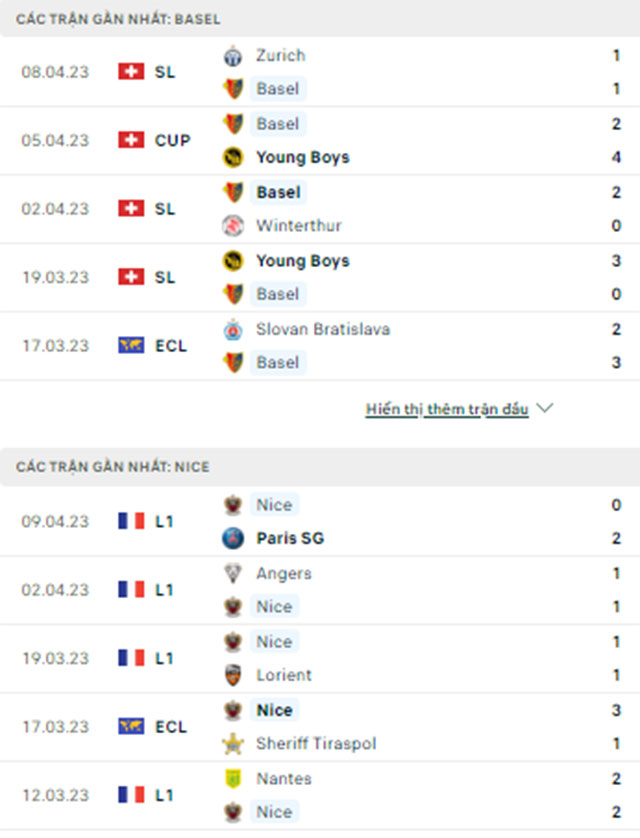Click the Lorient club crest icon
The height and width of the screenshot is (838, 640).
[233, 676]
